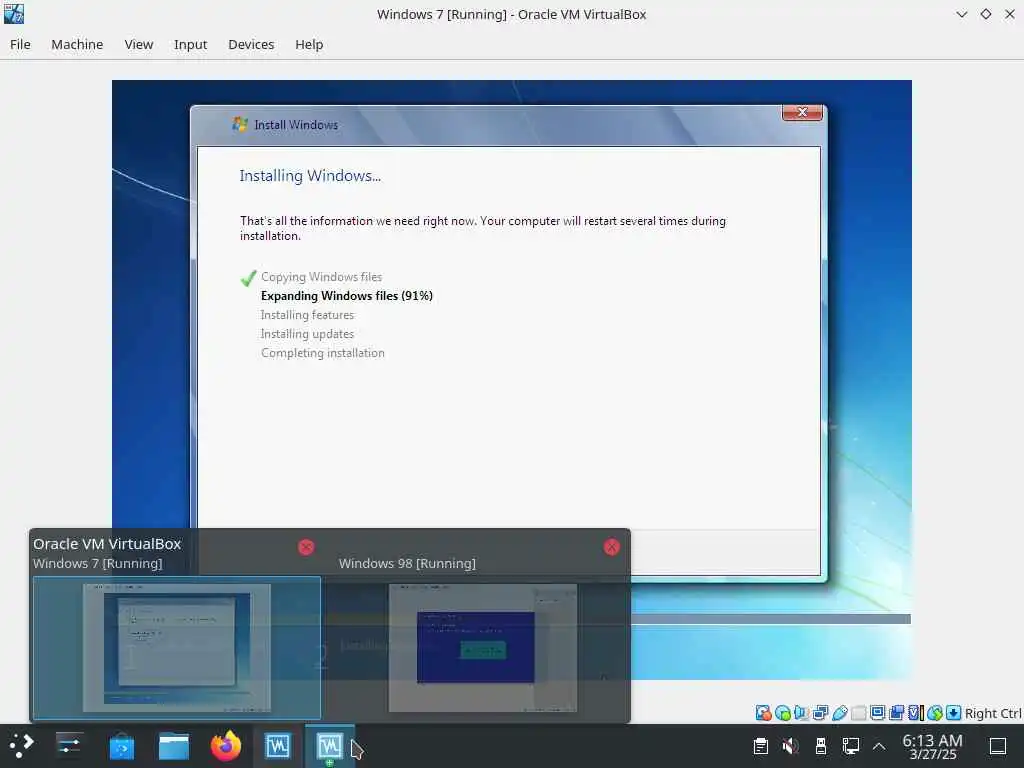Click 'Completing installation' step
The height and width of the screenshot is (768, 1024).
(x=323, y=353)
